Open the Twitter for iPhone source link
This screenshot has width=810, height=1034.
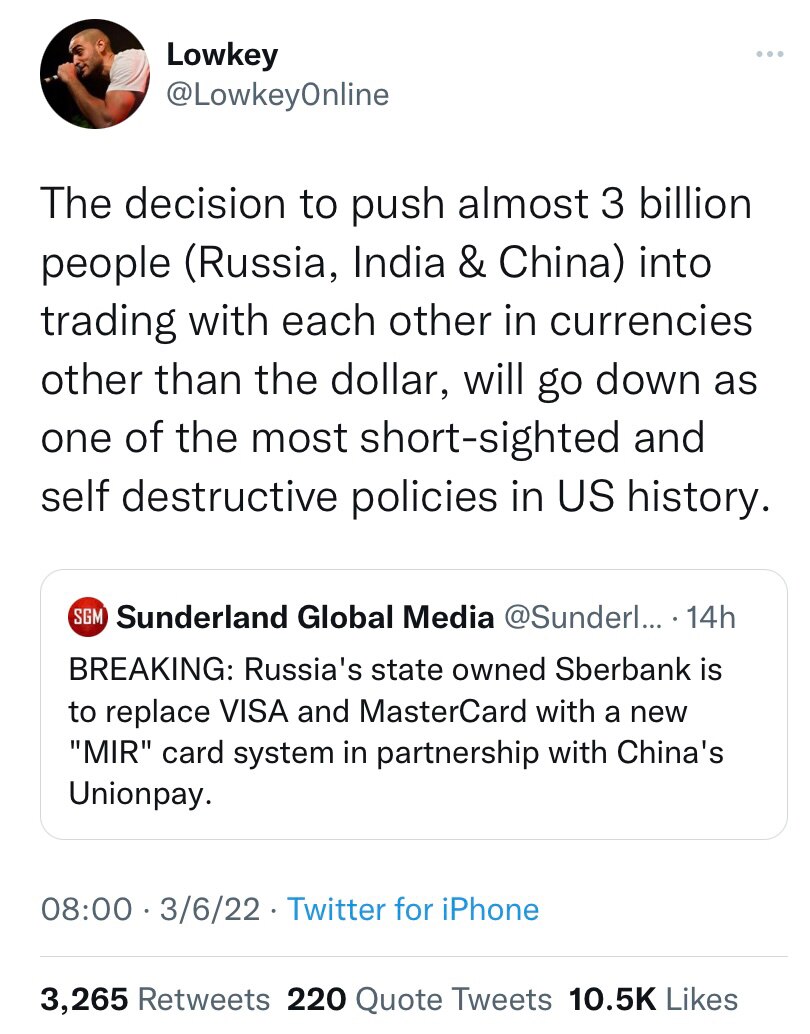pos(412,909)
